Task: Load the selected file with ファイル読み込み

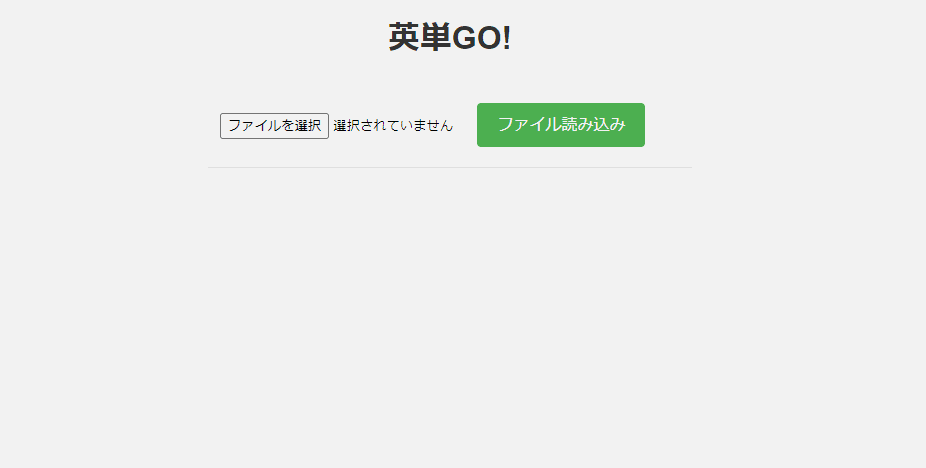Action: click(560, 125)
